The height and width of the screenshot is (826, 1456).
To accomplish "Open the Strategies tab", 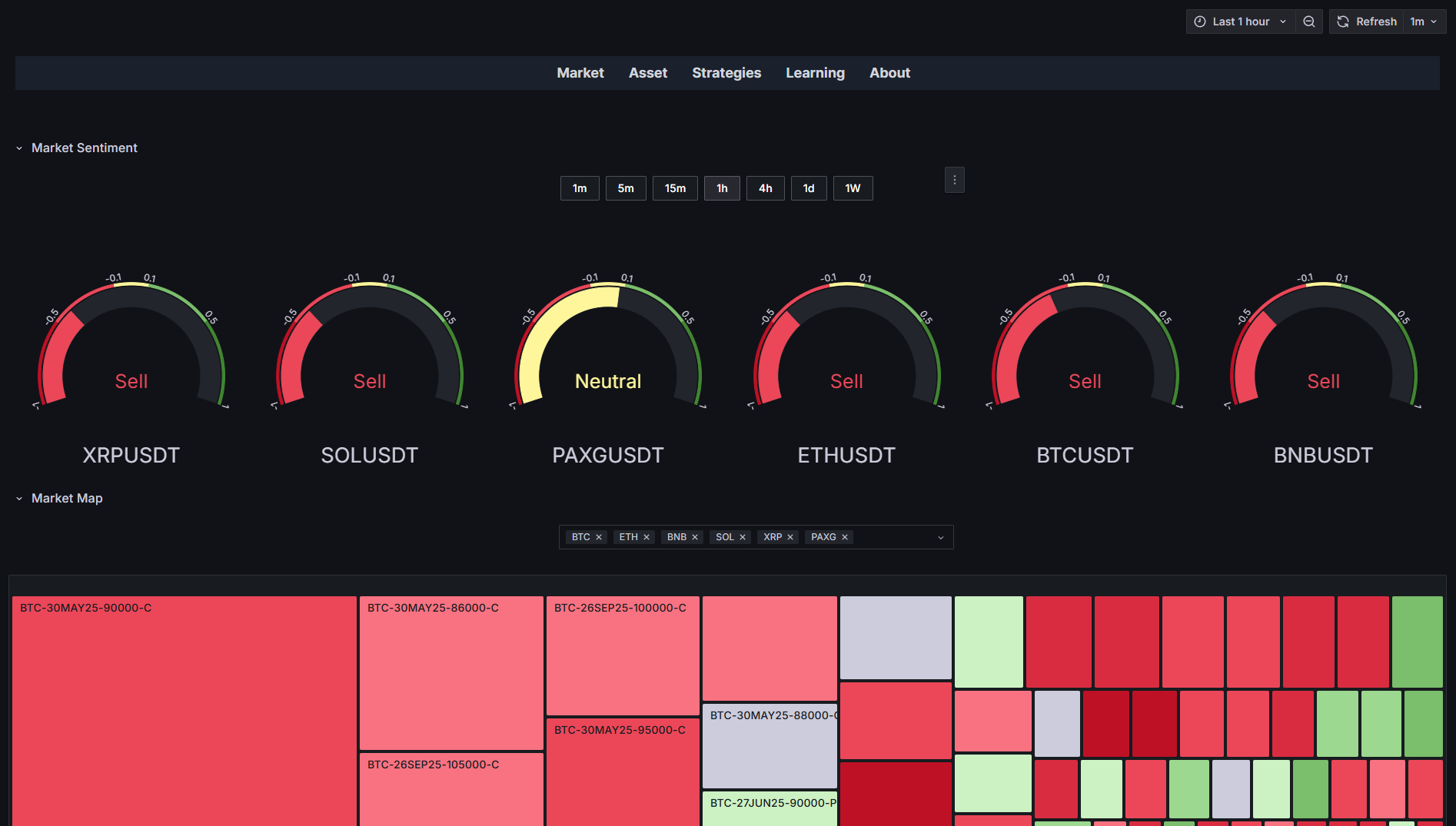I will [x=726, y=73].
